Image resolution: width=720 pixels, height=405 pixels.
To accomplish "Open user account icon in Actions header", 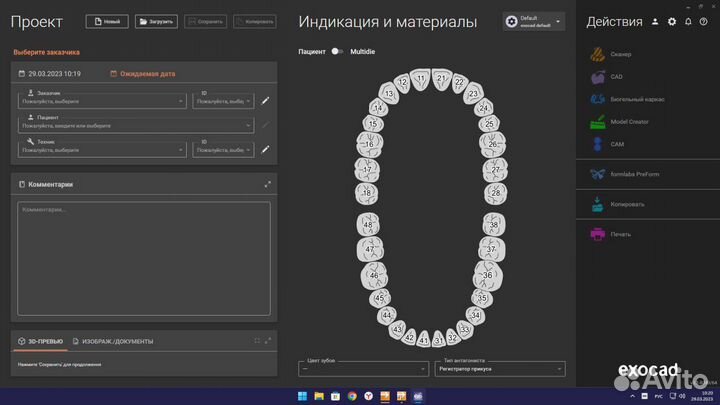I will [x=655, y=22].
